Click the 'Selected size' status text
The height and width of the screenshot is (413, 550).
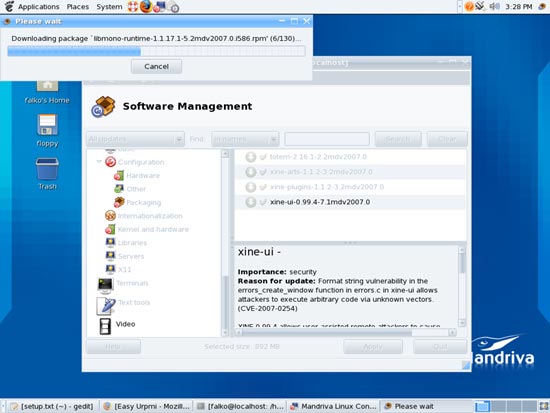click(242, 347)
